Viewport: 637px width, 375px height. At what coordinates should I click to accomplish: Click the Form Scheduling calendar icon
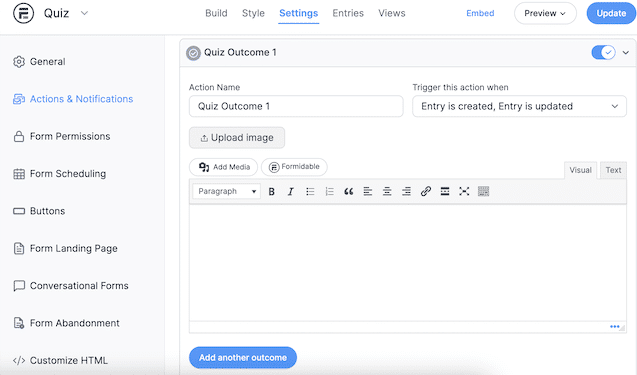[19, 174]
